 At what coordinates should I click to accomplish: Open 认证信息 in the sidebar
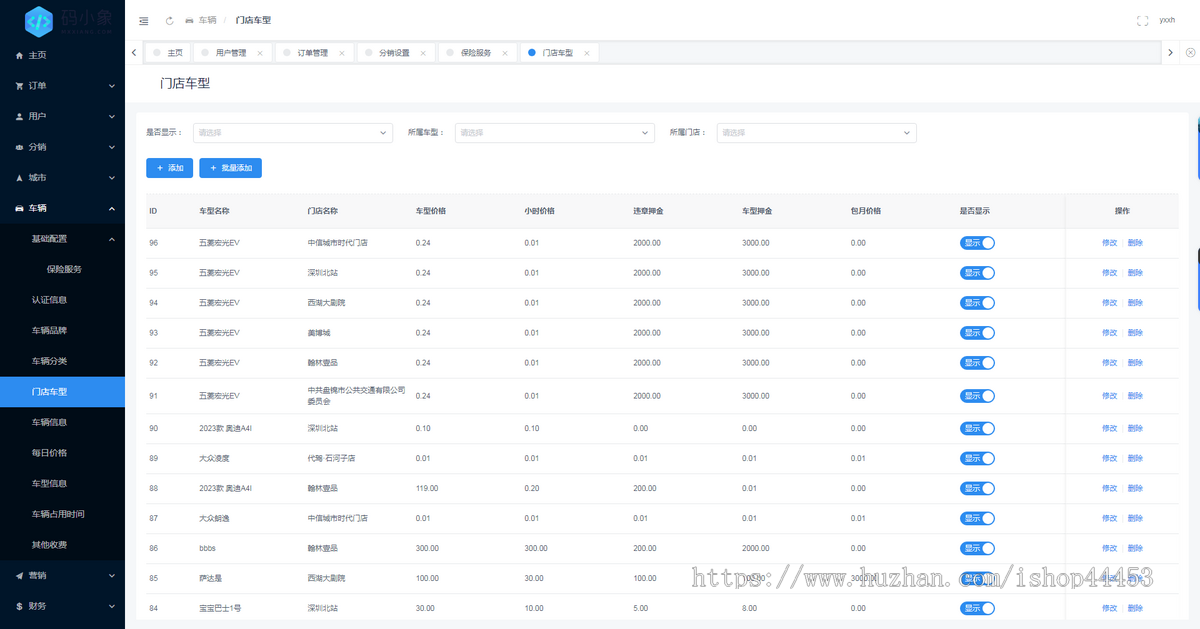coord(62,300)
